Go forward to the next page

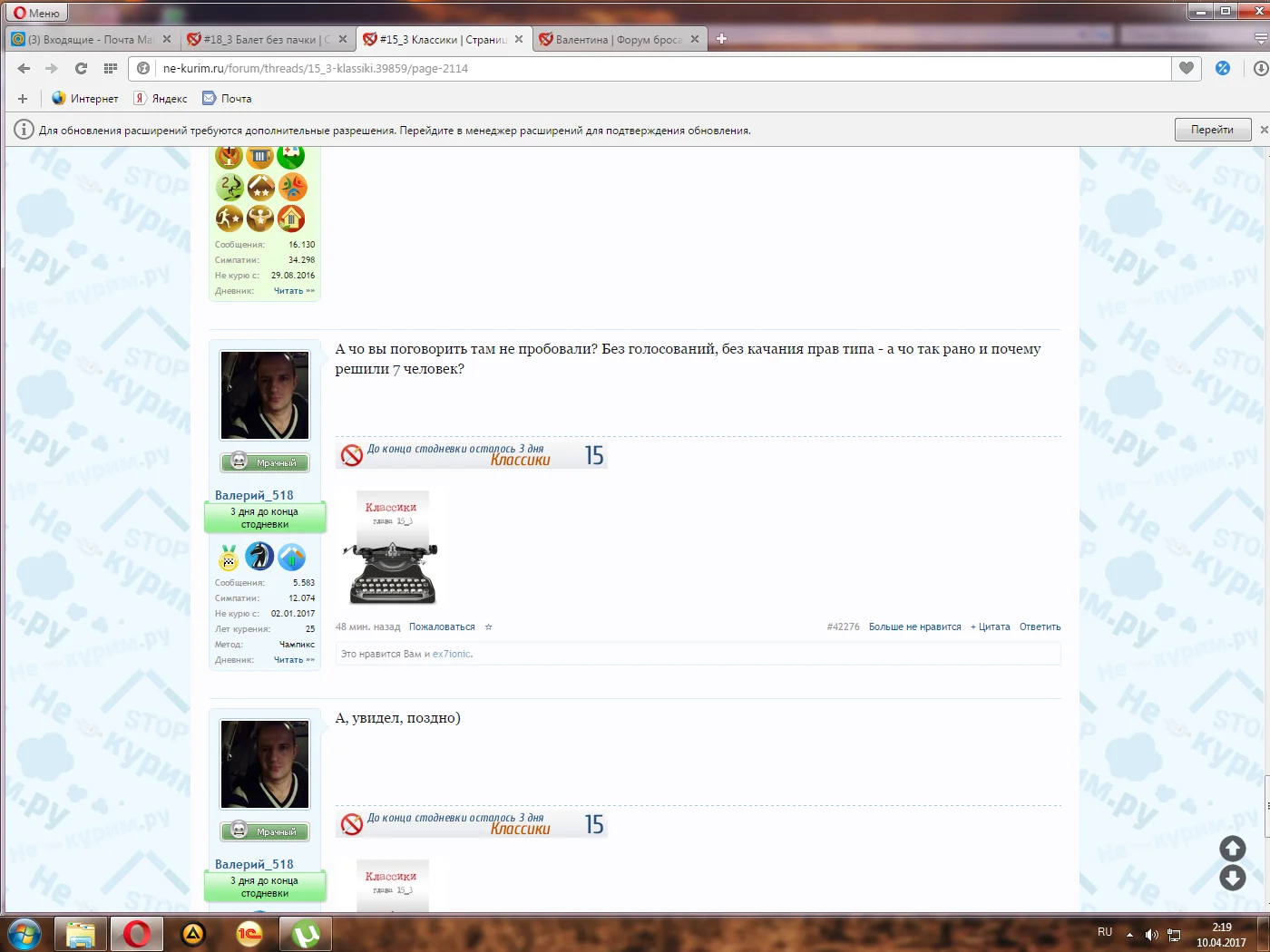[x=52, y=68]
